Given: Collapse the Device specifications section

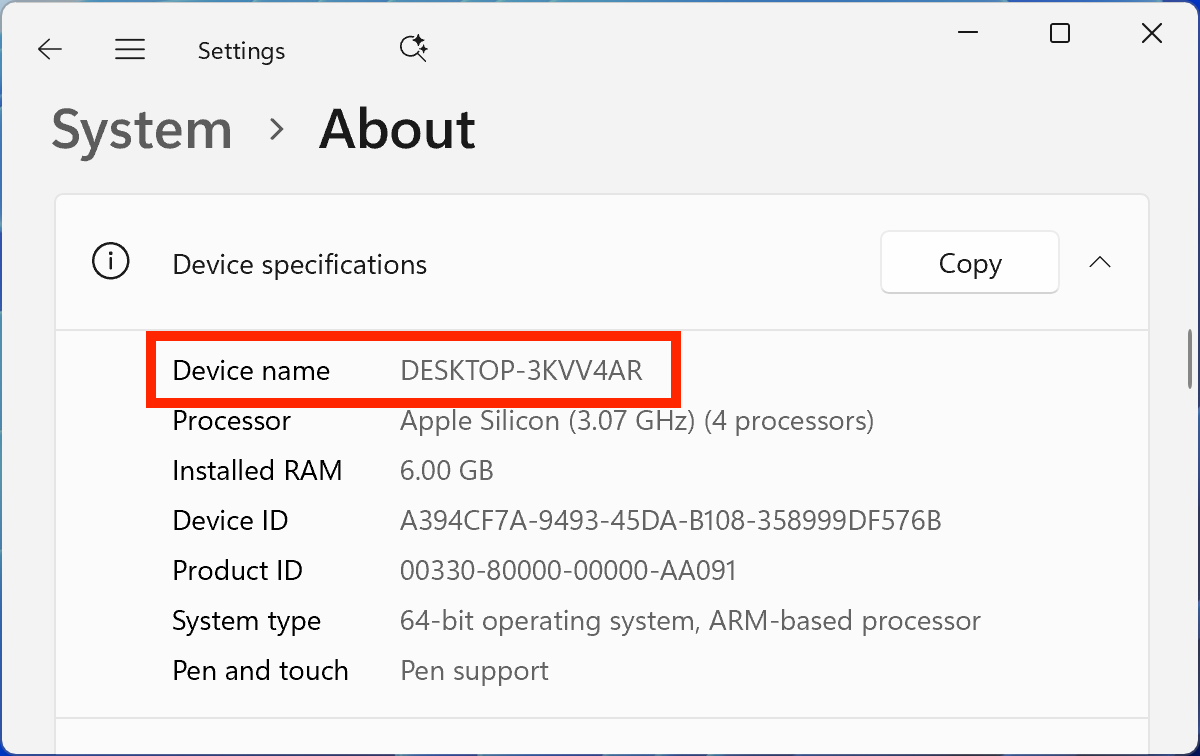Looking at the screenshot, I should coord(1099,263).
